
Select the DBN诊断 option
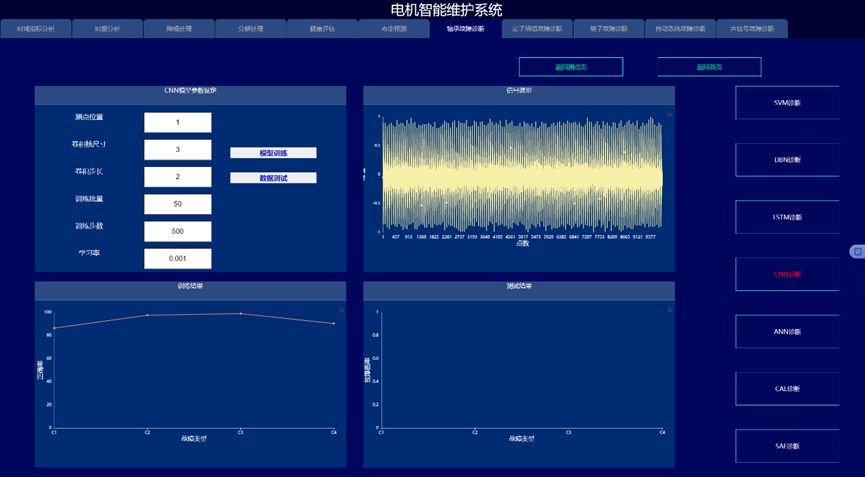787,159
